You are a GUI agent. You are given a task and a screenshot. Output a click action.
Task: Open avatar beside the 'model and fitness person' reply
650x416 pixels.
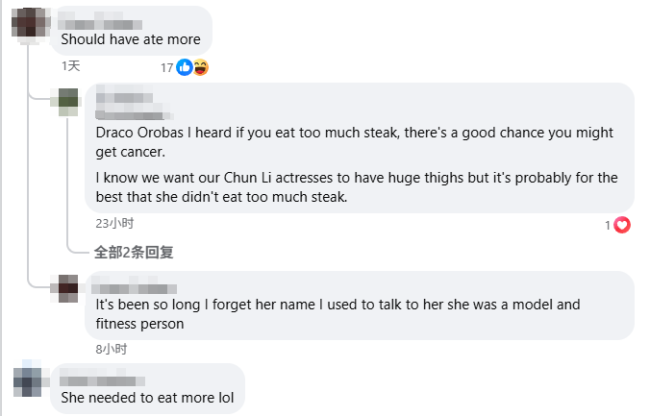(68, 289)
